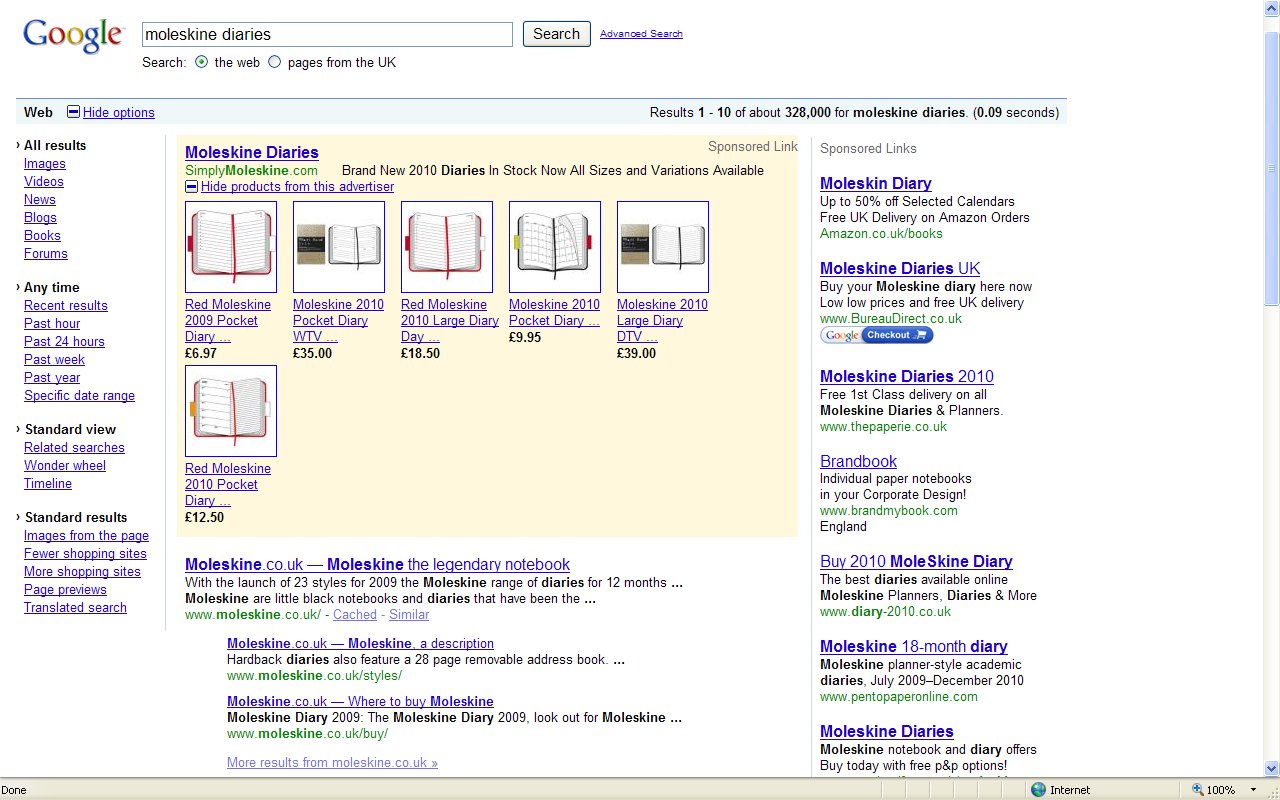
Task: Open Moleskine Diaries UK ad
Action: (900, 269)
